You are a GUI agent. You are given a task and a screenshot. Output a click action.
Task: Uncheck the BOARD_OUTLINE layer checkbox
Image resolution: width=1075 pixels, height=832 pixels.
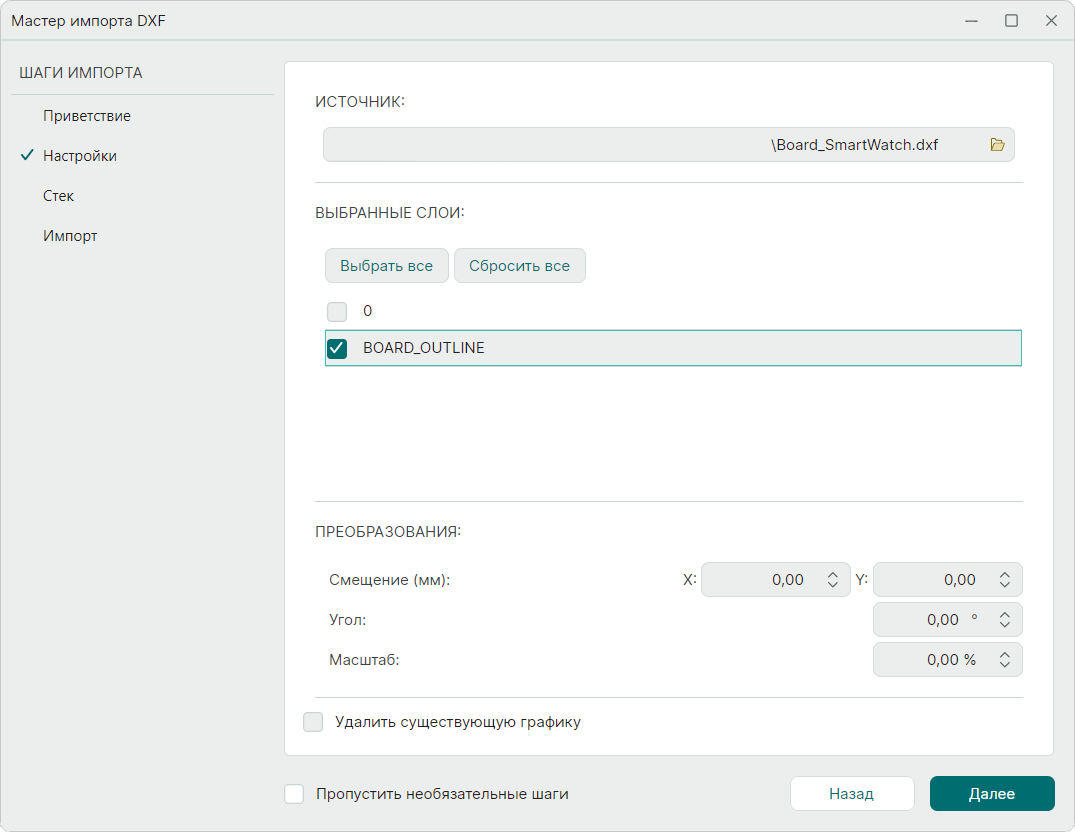[x=337, y=348]
